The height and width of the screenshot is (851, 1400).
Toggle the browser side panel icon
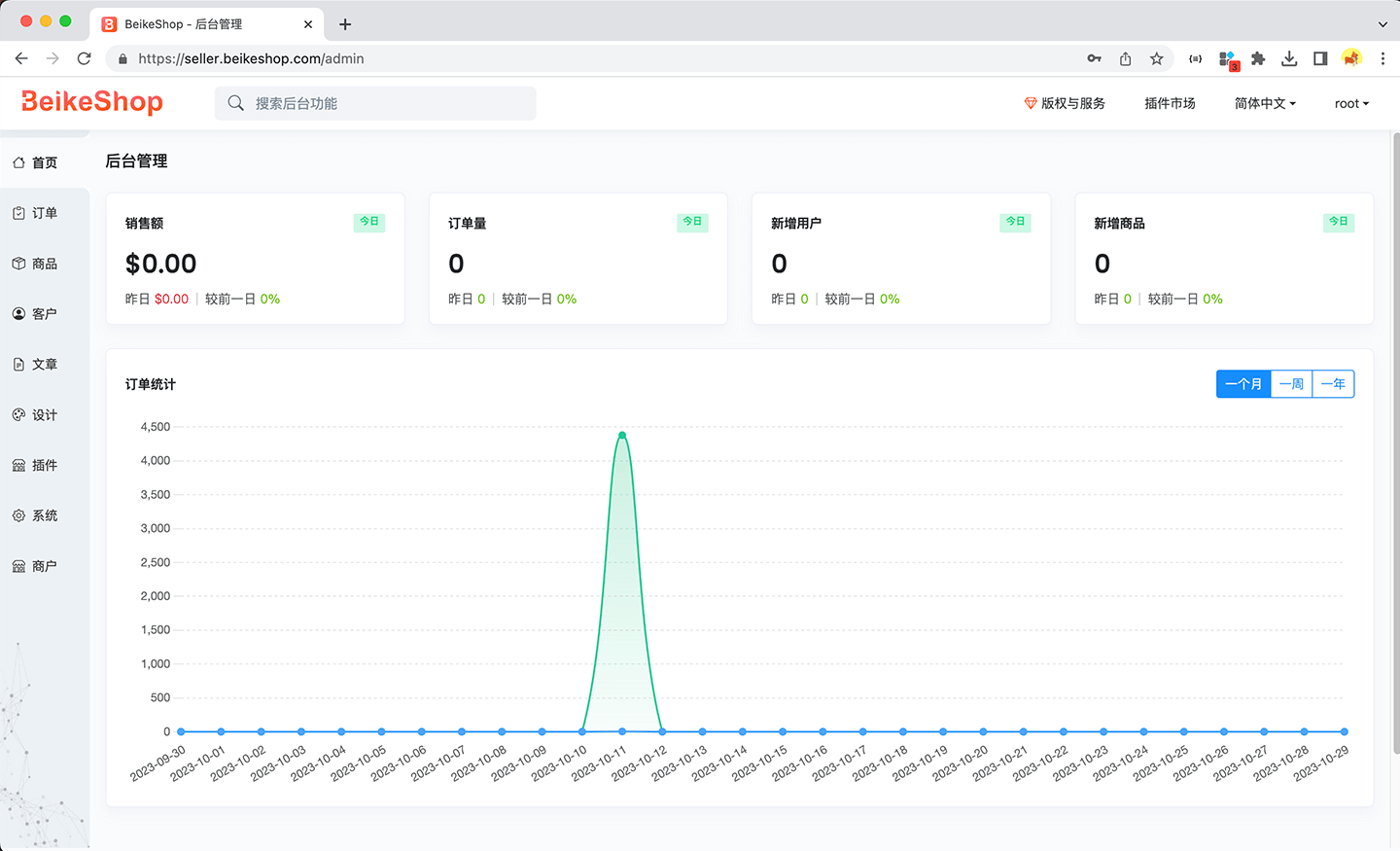1320,58
